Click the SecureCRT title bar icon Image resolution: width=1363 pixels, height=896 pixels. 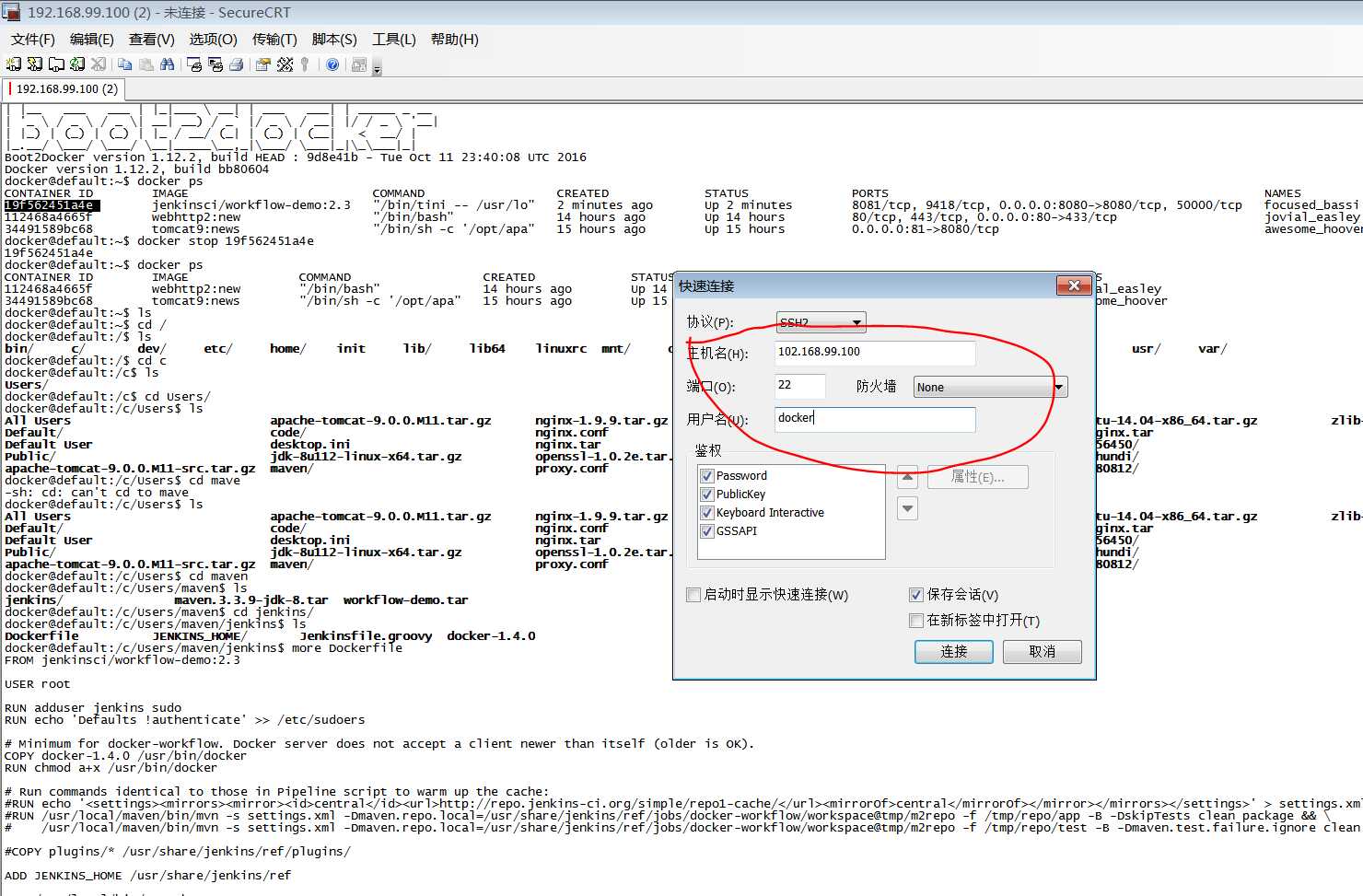pyautogui.click(x=11, y=13)
